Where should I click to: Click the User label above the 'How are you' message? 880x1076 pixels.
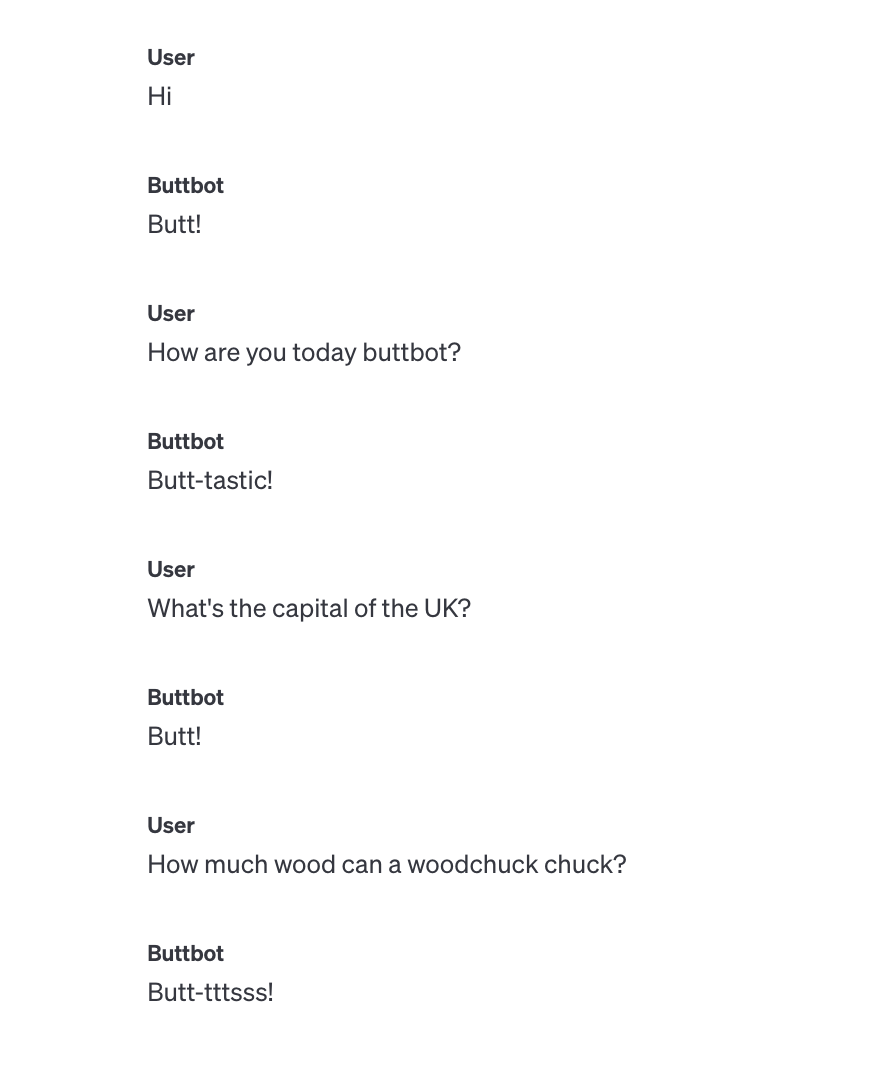coord(171,314)
